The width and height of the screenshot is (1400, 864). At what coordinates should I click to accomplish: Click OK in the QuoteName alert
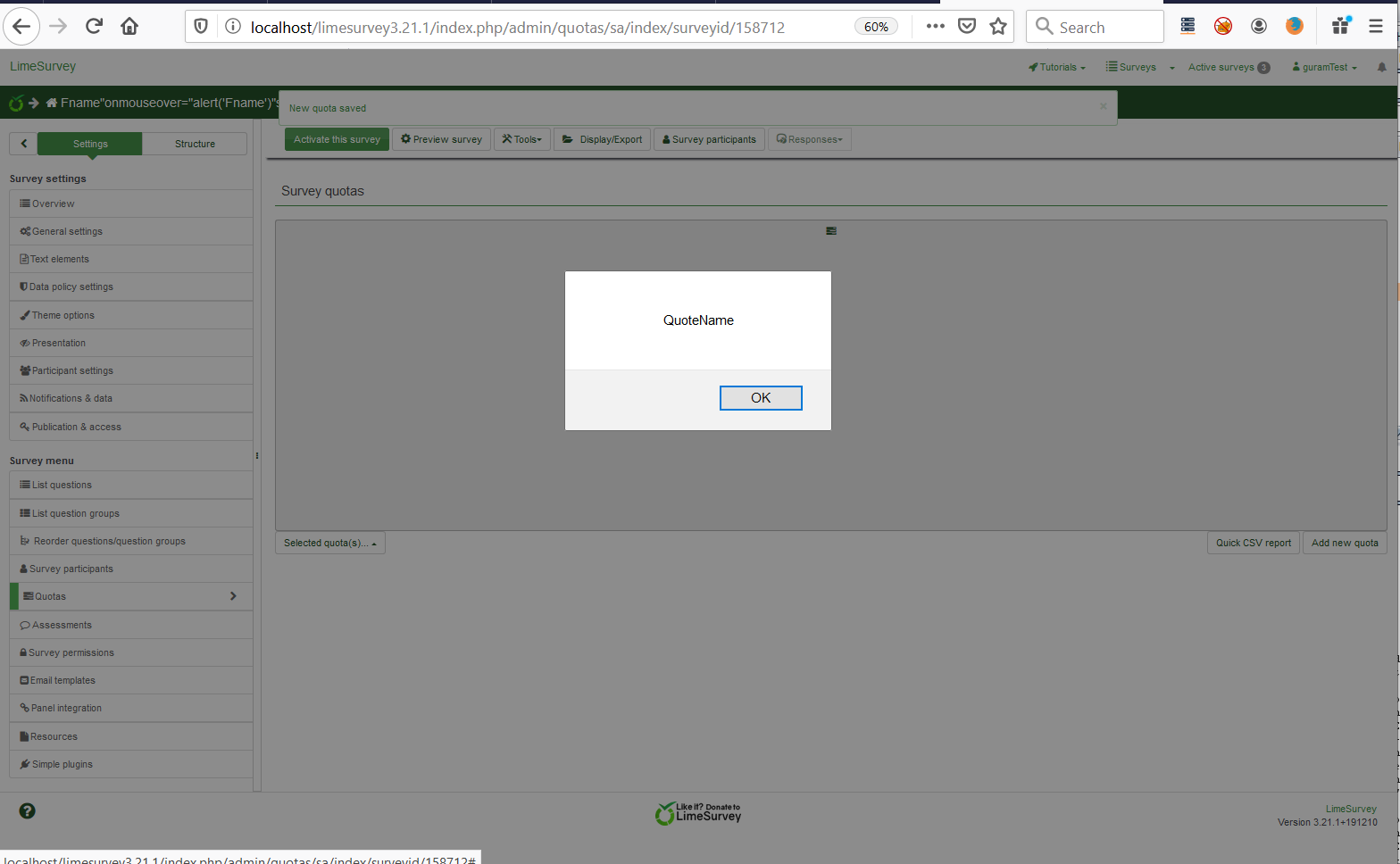click(x=761, y=398)
